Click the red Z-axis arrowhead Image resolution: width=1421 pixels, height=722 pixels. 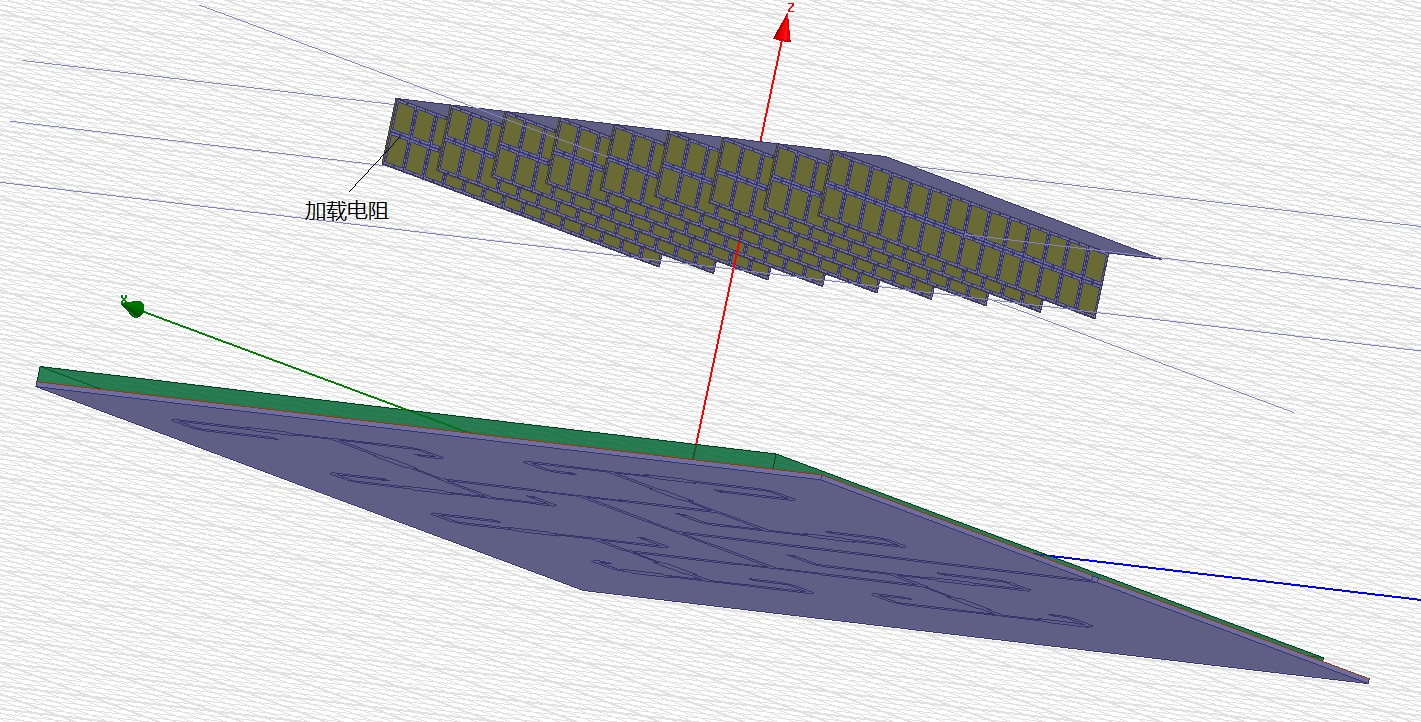coord(783,28)
